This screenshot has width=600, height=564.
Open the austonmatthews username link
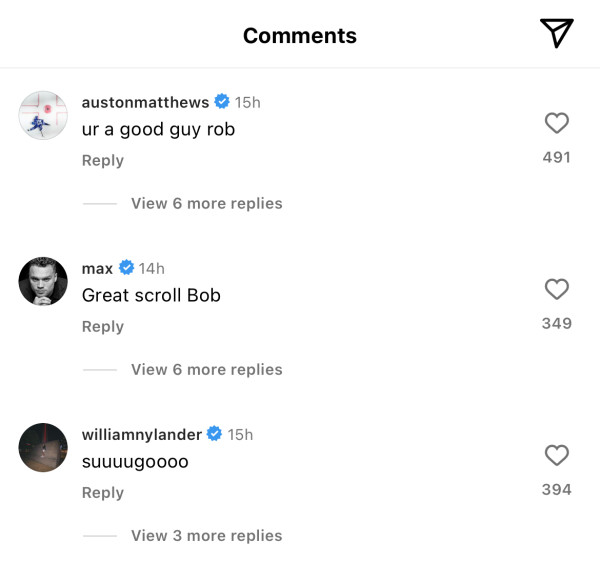145,102
